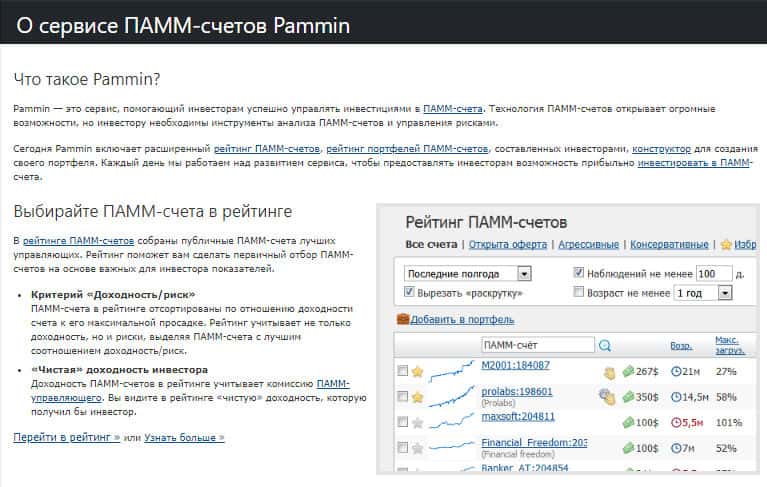Image resolution: width=767 pixels, height=487 pixels.
Task: Click the hand-with-globe icon in prolabs:198601 row
Action: (607, 397)
